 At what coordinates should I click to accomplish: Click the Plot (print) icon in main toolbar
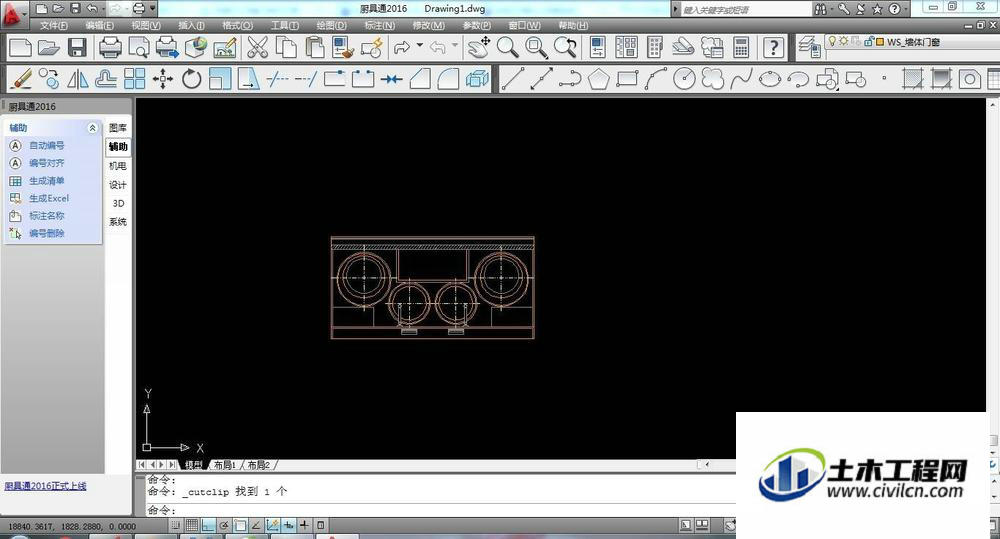[x=110, y=47]
